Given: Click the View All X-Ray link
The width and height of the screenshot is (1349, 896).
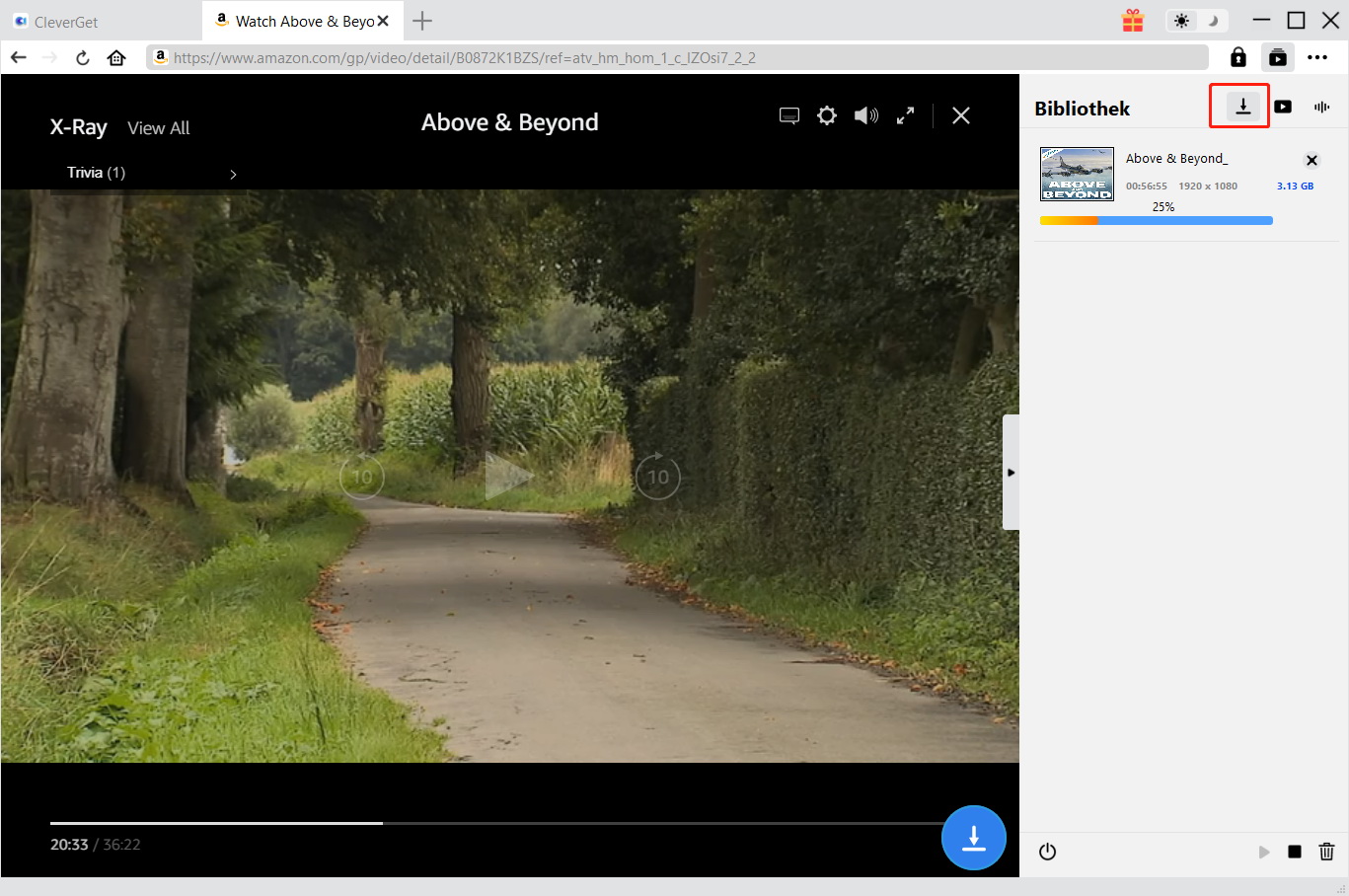Looking at the screenshot, I should (158, 128).
